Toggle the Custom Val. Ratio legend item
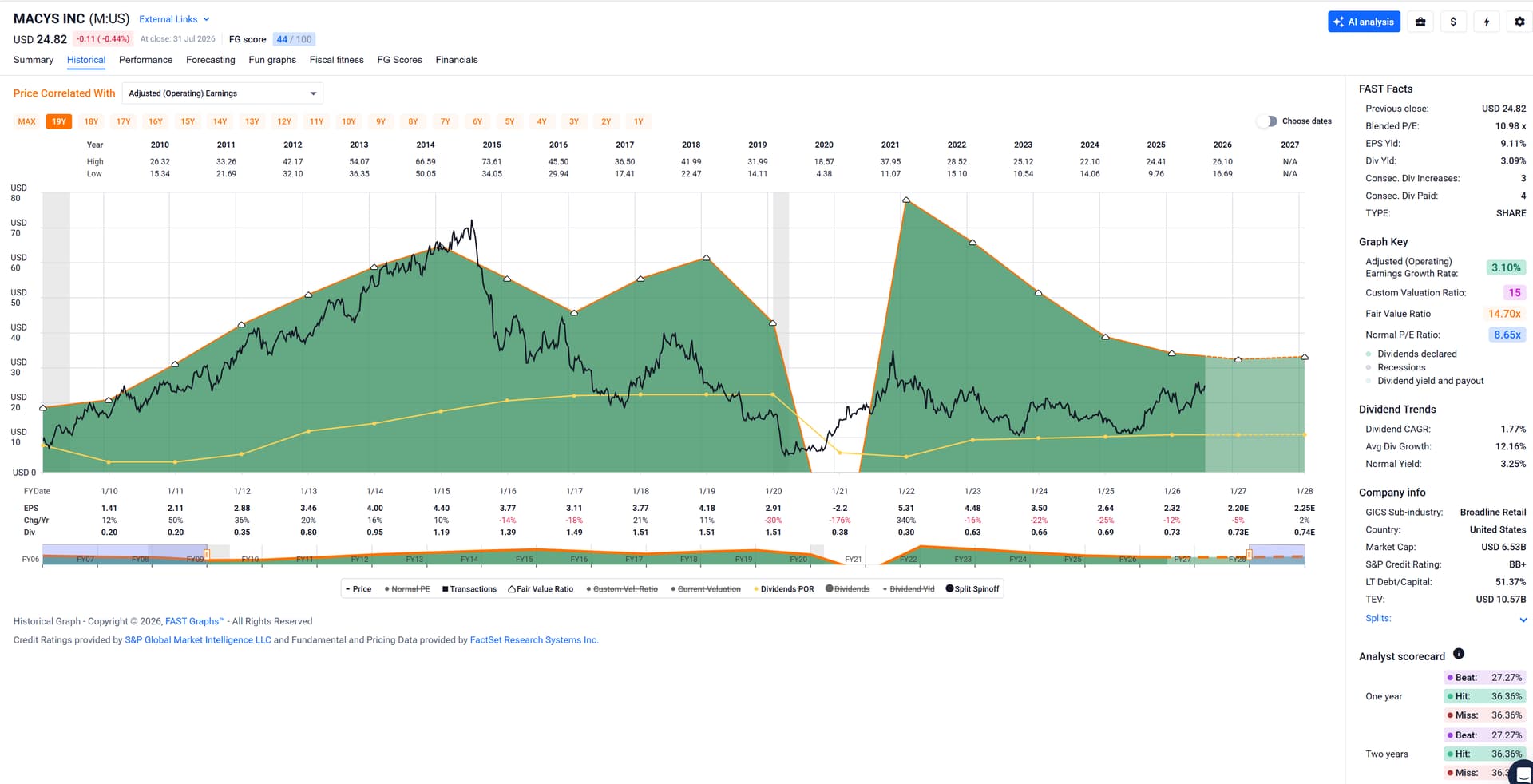 [x=622, y=589]
